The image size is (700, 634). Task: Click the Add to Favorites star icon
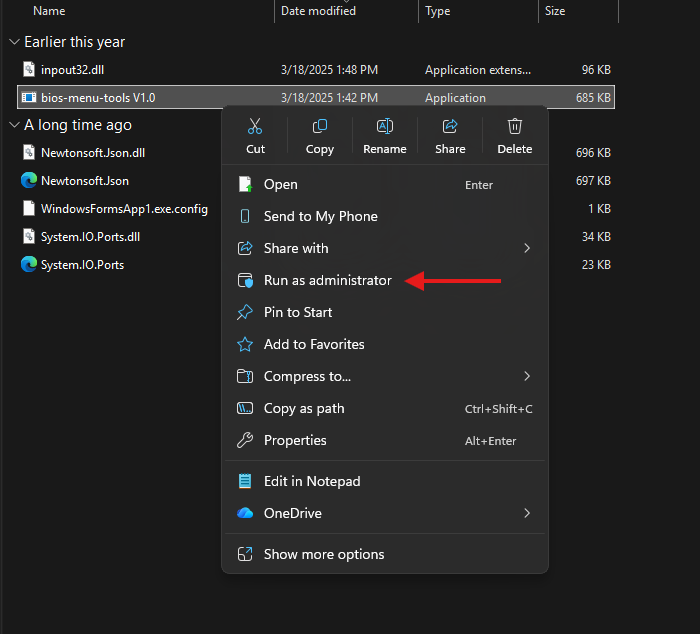point(245,344)
